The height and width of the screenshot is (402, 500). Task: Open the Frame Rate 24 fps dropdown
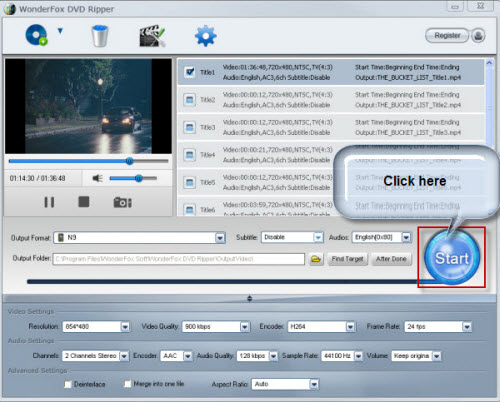pyautogui.click(x=438, y=327)
